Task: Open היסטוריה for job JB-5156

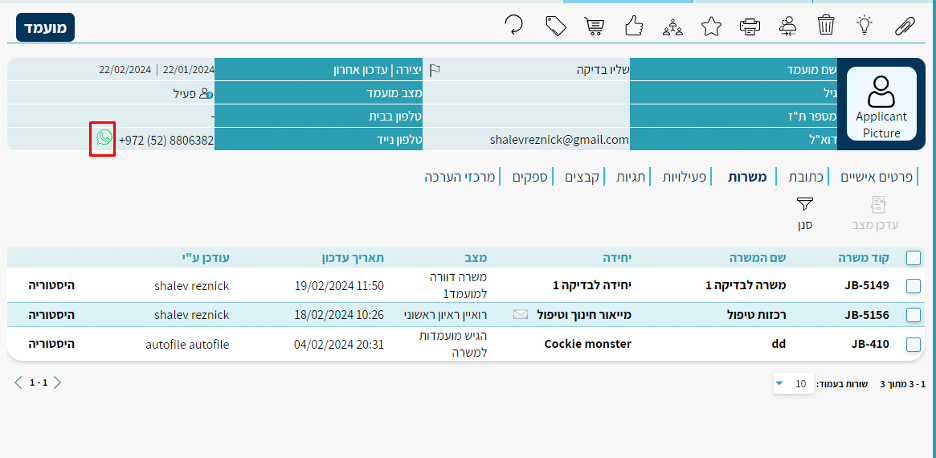Action: tap(51, 314)
